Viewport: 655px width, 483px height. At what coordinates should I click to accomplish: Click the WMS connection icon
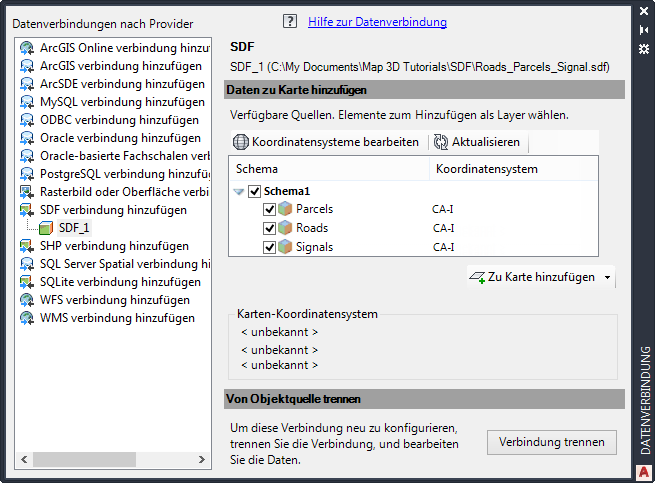(27, 318)
